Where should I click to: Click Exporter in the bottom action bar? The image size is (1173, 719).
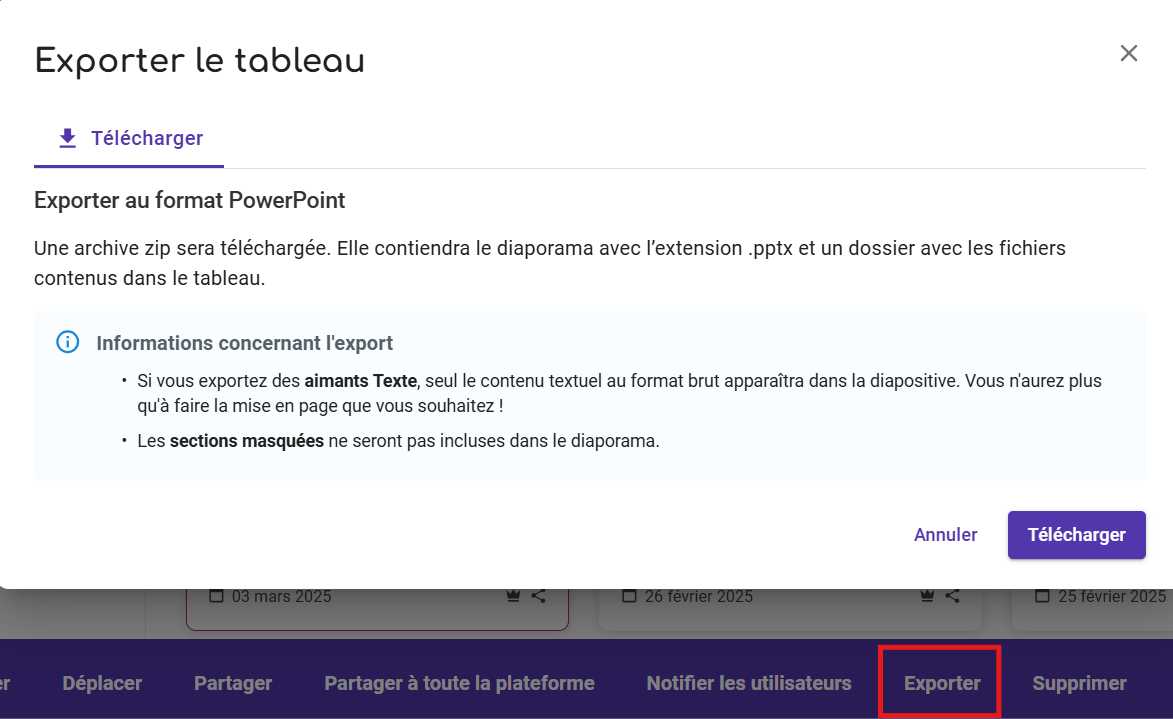pos(942,684)
